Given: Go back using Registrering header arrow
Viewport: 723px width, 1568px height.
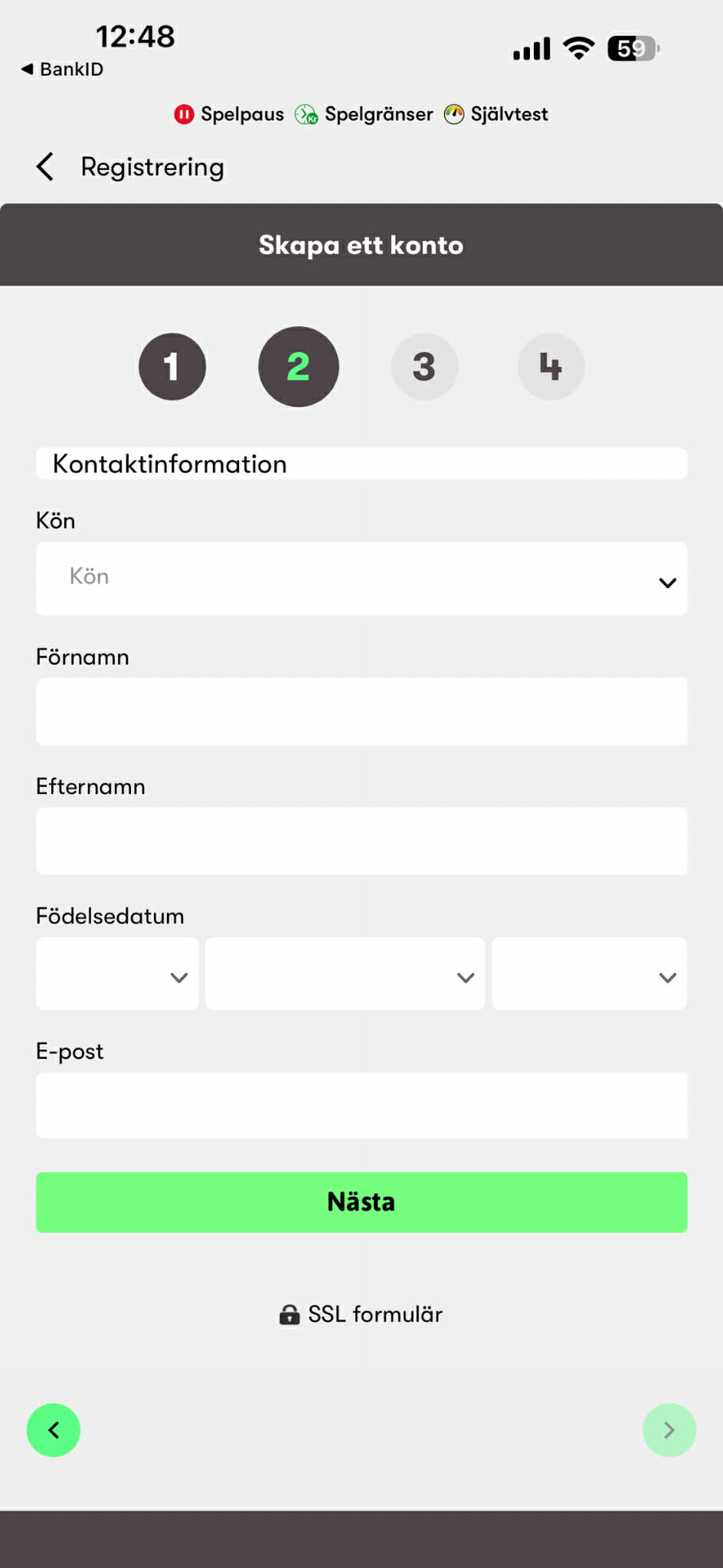Looking at the screenshot, I should click(45, 167).
